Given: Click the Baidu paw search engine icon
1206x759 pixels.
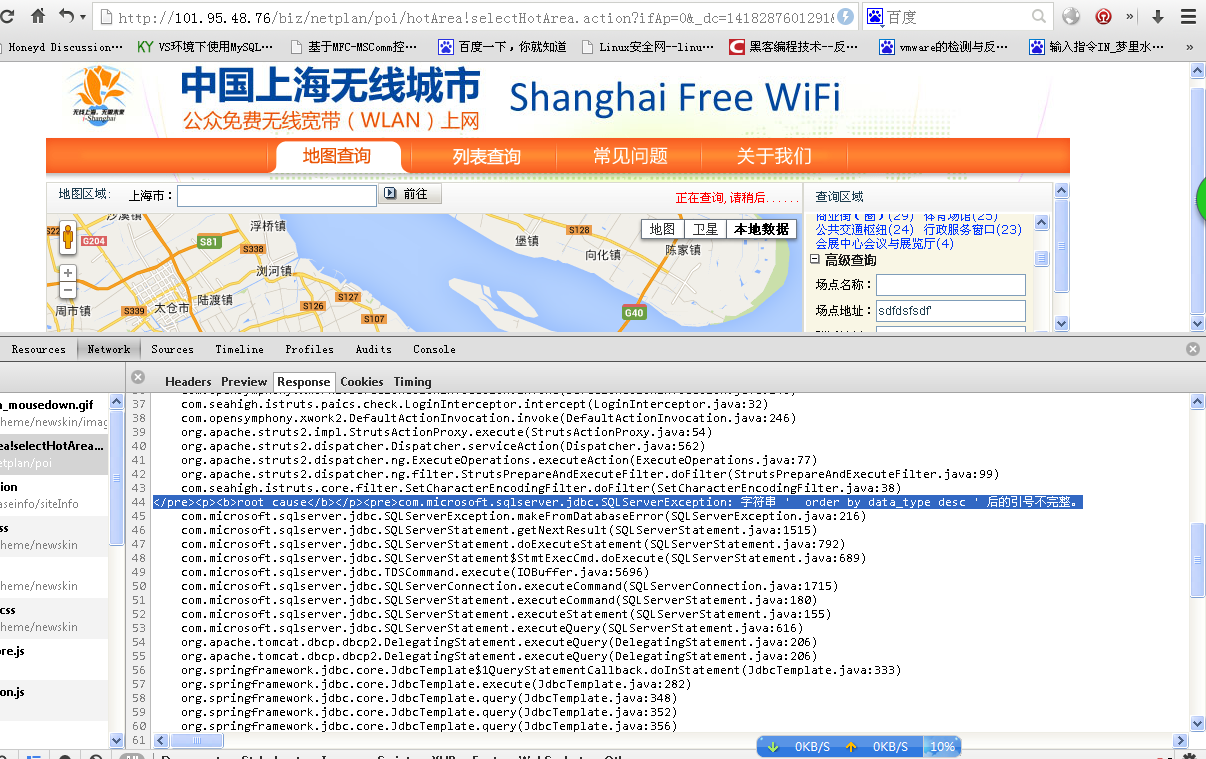Looking at the screenshot, I should [x=875, y=17].
